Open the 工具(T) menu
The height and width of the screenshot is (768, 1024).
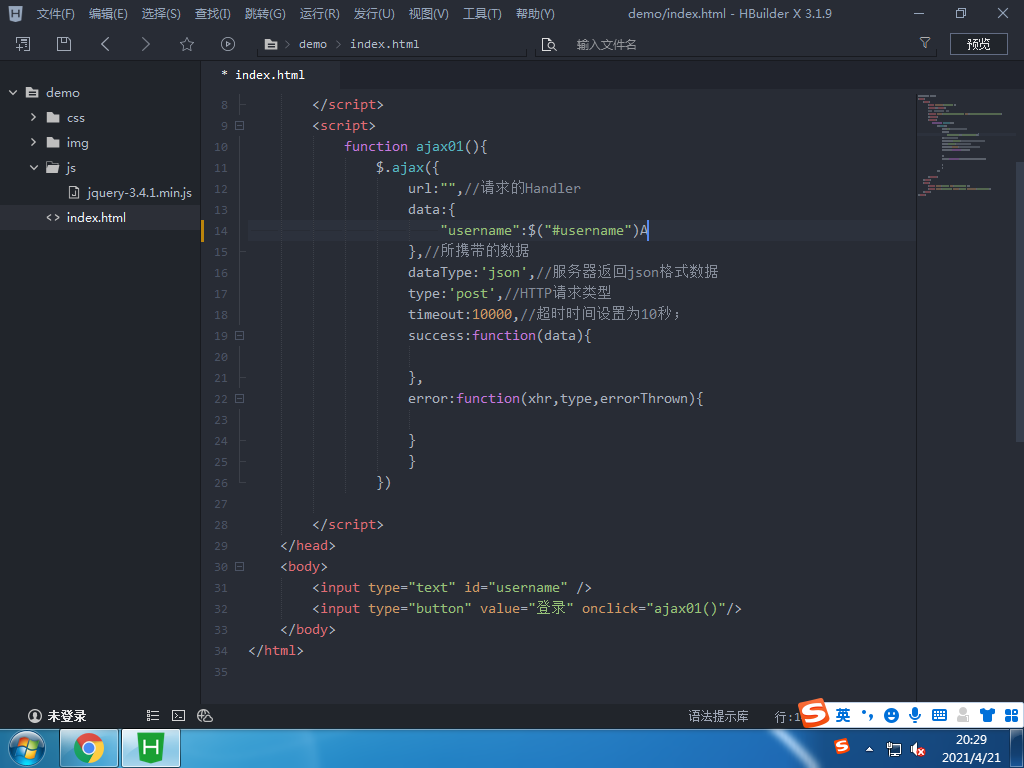click(x=482, y=14)
